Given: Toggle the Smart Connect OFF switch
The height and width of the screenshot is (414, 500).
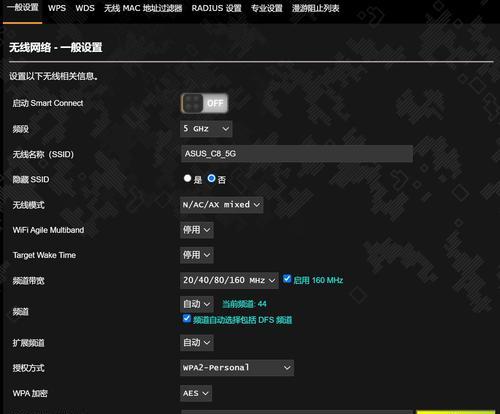Looking at the screenshot, I should tap(204, 103).
